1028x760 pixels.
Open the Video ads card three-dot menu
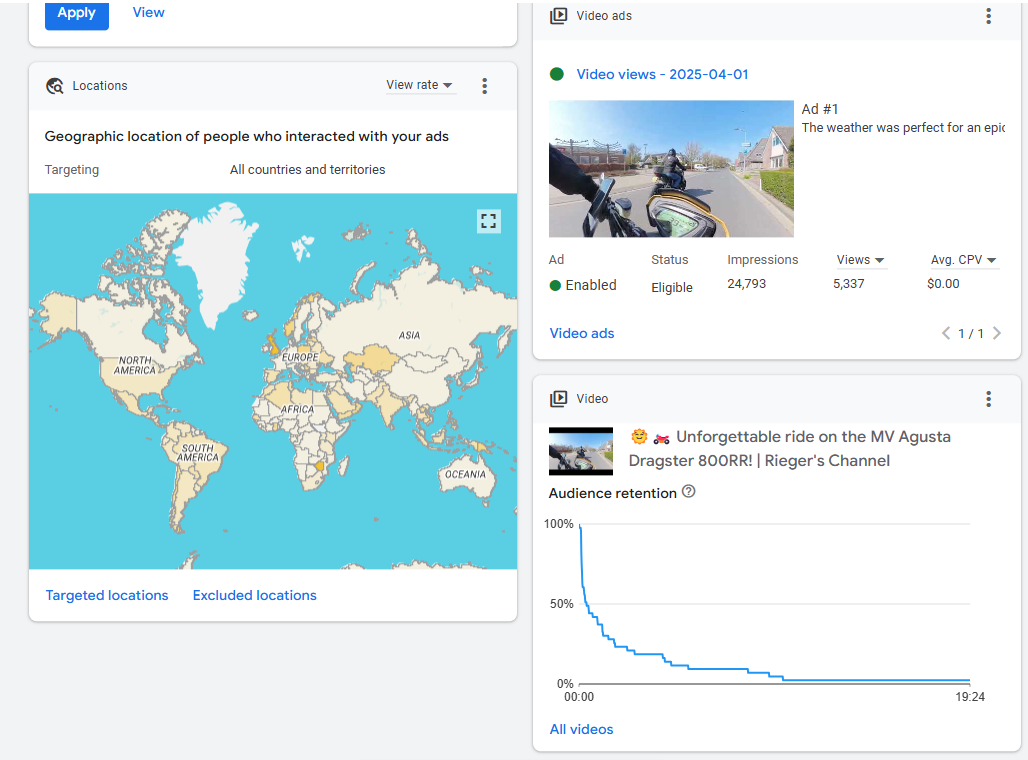(x=988, y=16)
